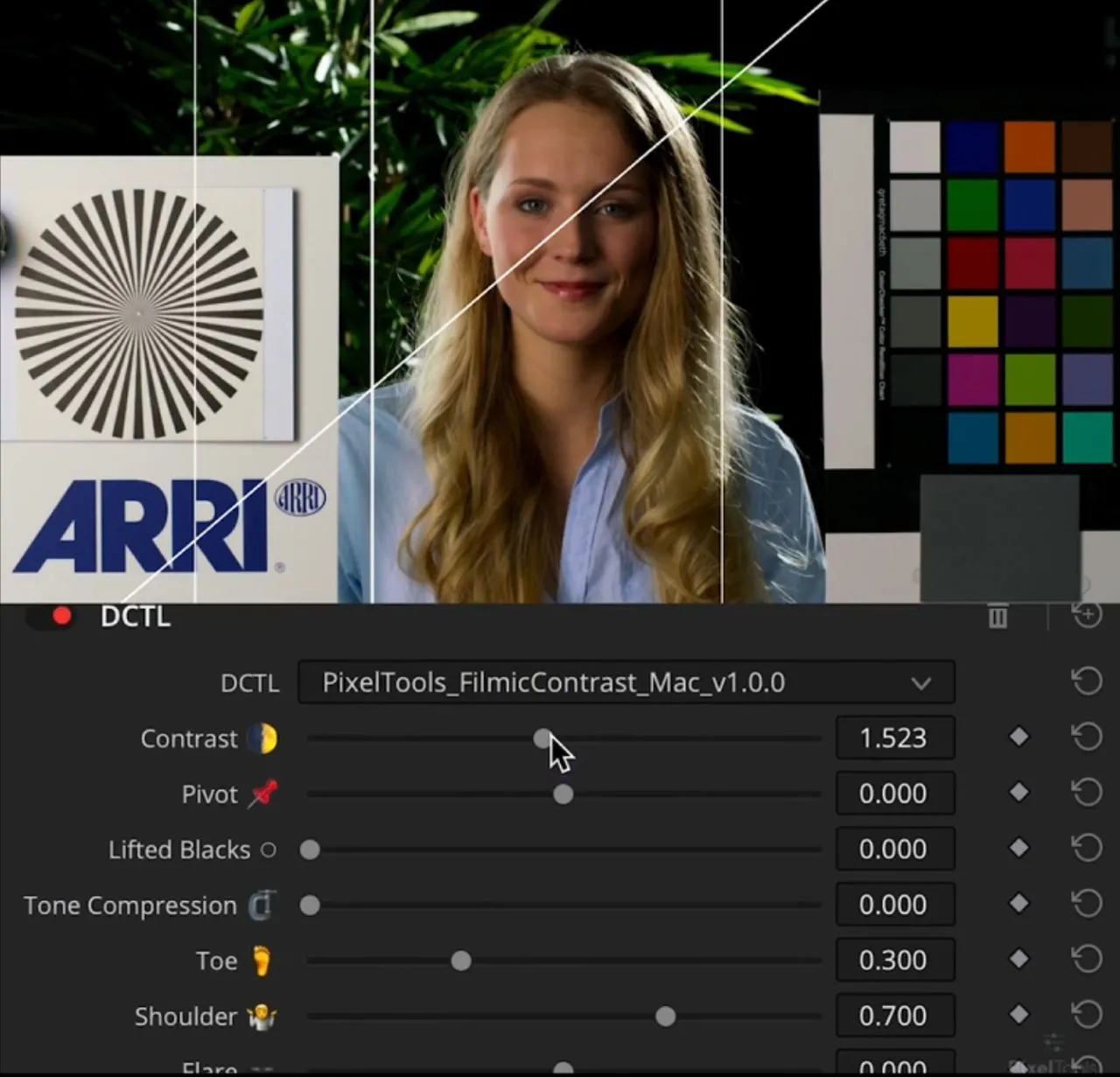This screenshot has width=1120, height=1077.
Task: Reset the Lifted Blacks parameter
Action: point(1087,848)
